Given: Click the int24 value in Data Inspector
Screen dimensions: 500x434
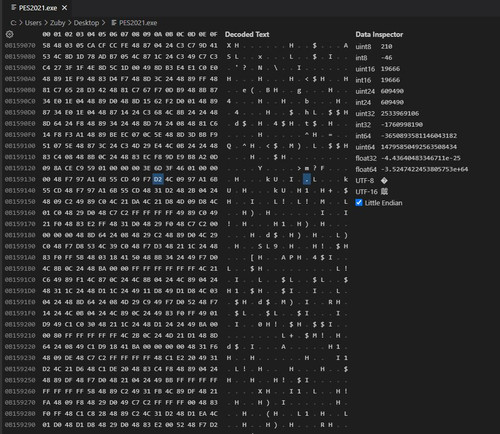Looking at the screenshot, I should (x=392, y=102).
